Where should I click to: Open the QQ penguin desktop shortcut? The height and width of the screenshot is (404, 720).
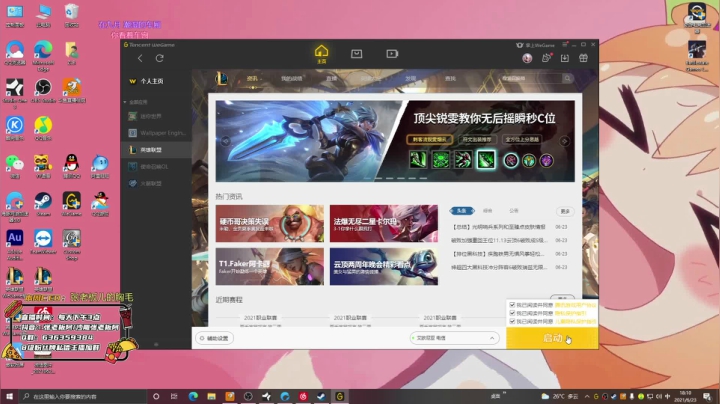coord(72,166)
